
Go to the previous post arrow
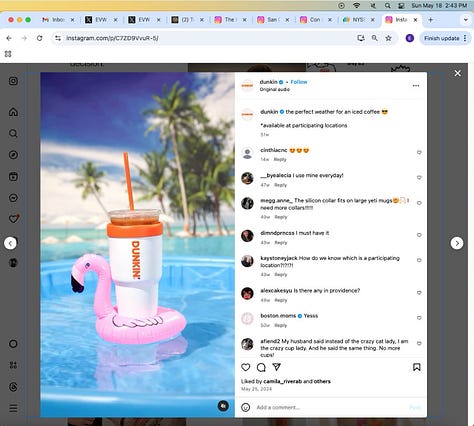(x=10, y=243)
